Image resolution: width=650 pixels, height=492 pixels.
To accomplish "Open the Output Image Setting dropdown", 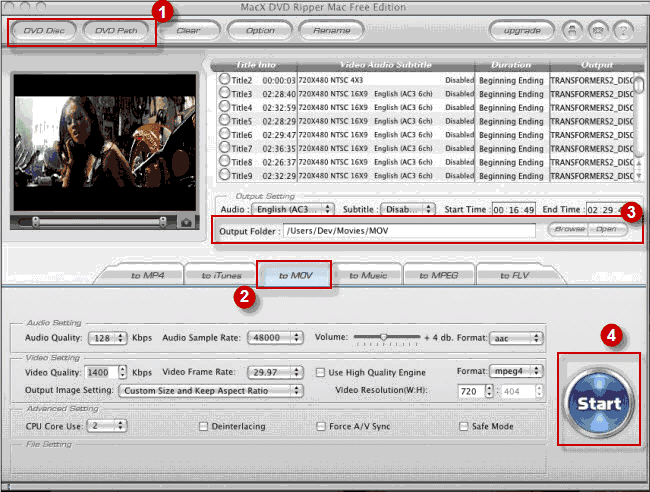I will (x=211, y=390).
